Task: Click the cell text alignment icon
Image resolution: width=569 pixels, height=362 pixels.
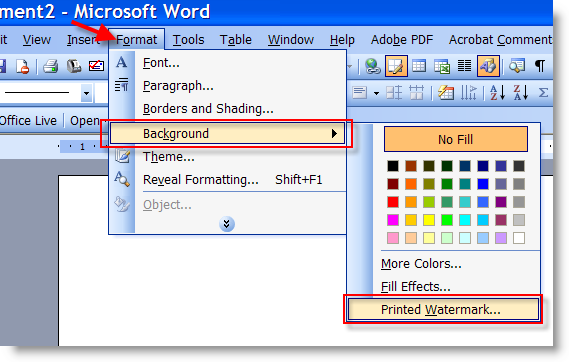Action: click(360, 93)
